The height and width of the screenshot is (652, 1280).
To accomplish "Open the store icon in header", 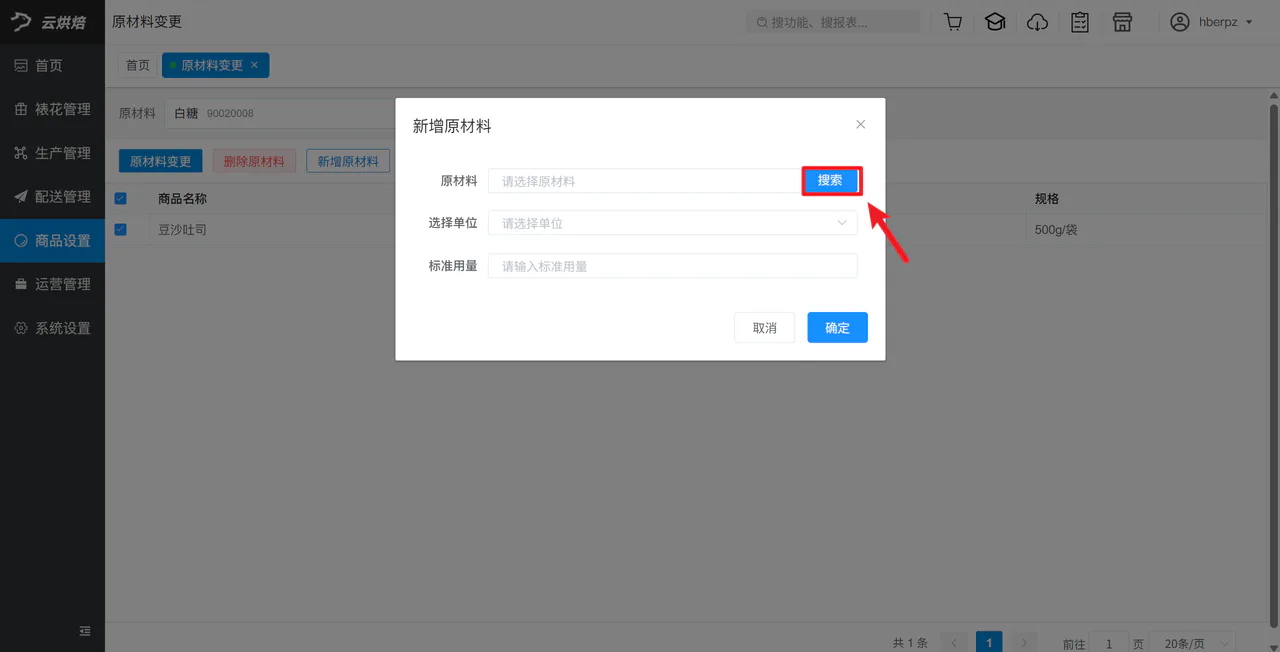I will [1122, 22].
